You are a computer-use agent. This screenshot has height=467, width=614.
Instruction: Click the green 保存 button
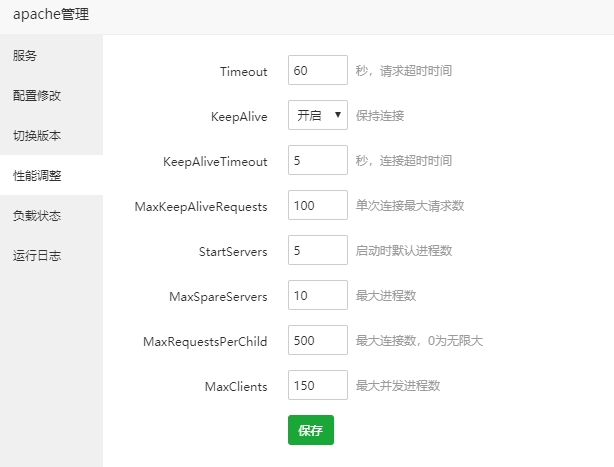(x=311, y=430)
